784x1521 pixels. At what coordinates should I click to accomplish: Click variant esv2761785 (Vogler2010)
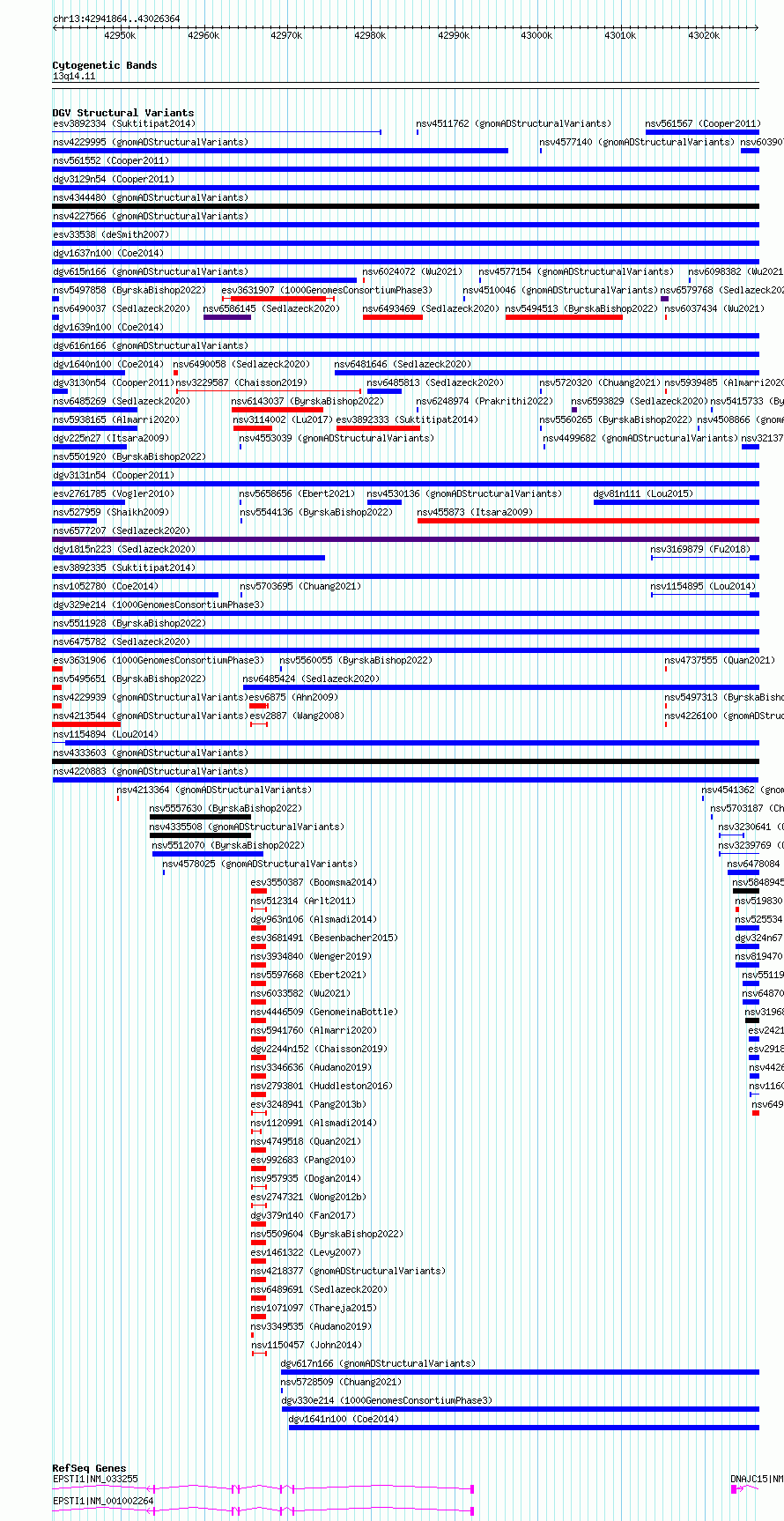pyautogui.click(x=114, y=494)
